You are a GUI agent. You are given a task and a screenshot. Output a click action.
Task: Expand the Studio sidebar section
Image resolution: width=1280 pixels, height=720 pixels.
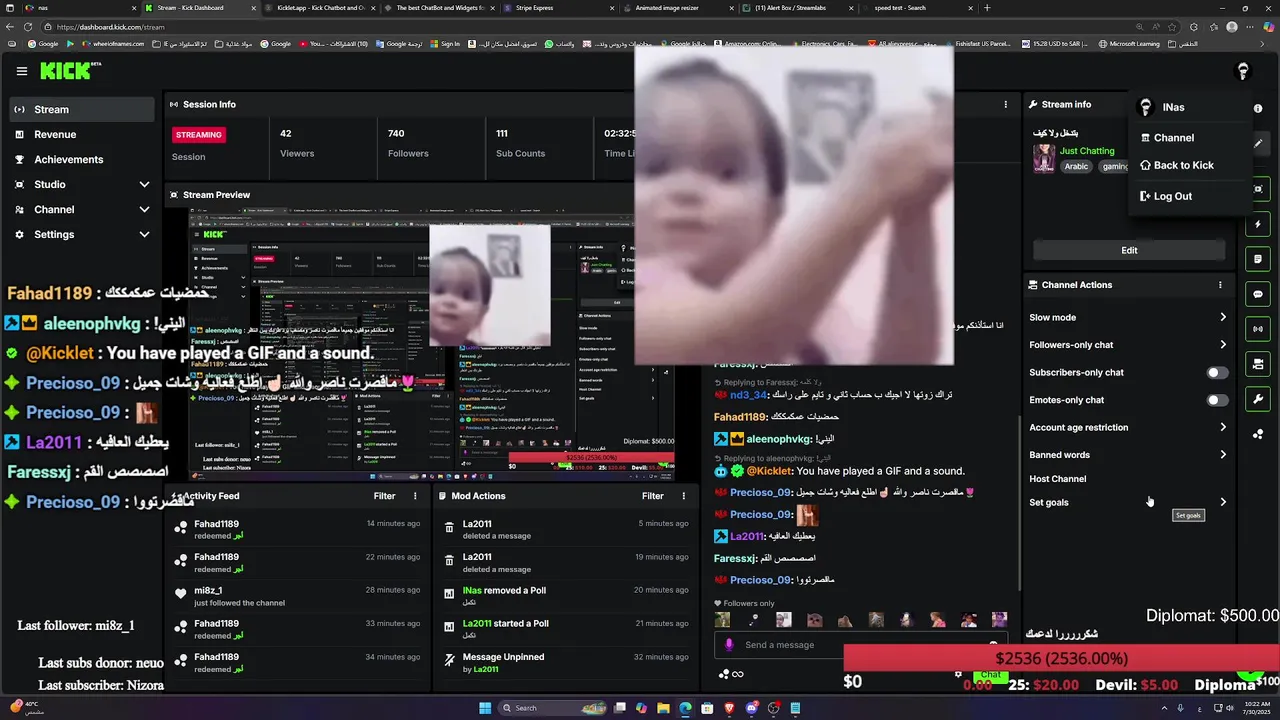point(144,184)
